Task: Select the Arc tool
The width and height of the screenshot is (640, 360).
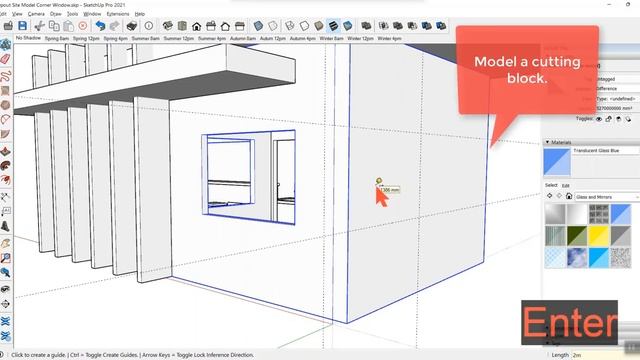Action: (5, 120)
